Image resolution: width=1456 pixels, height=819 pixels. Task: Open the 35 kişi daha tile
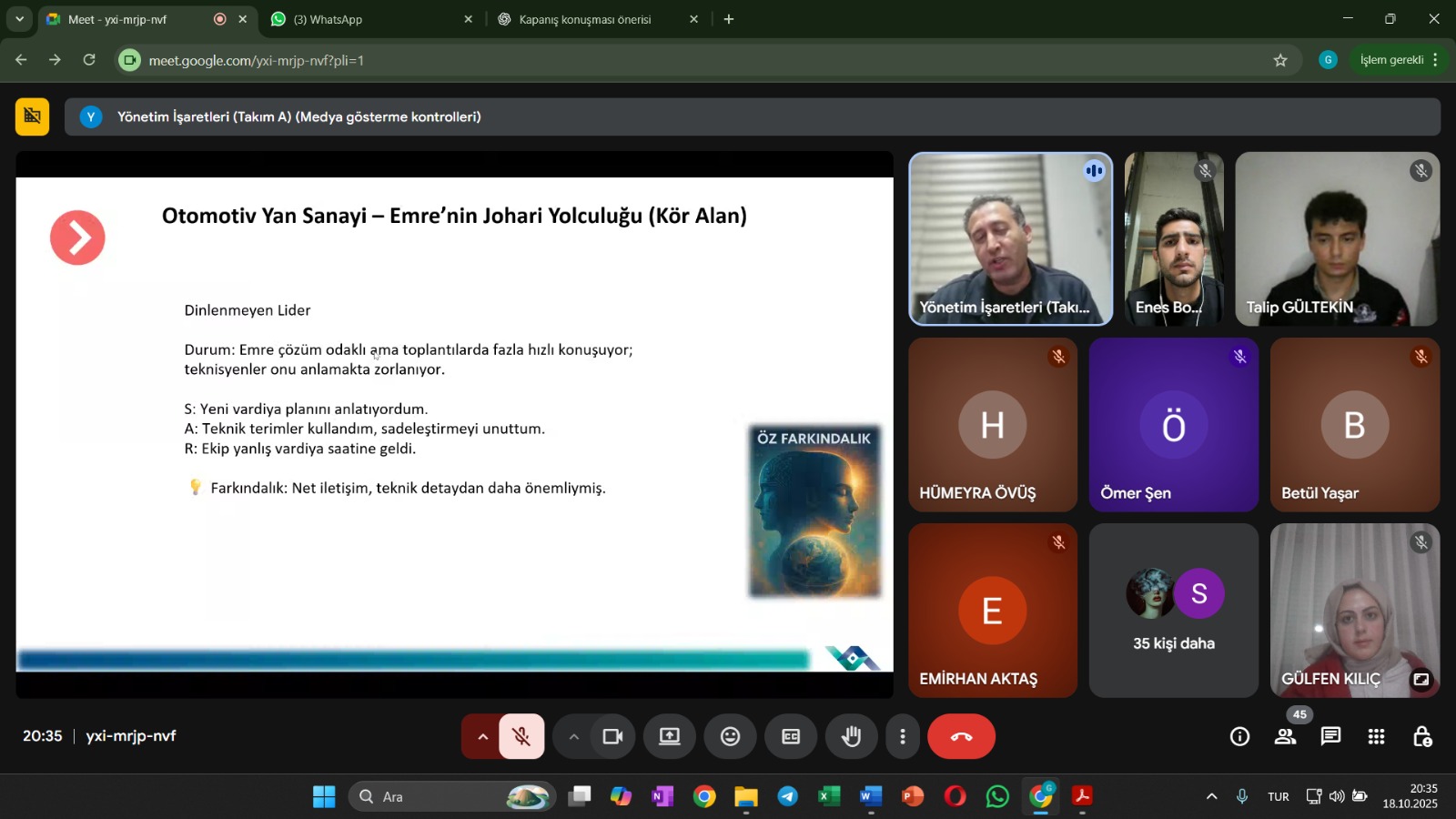1173,610
